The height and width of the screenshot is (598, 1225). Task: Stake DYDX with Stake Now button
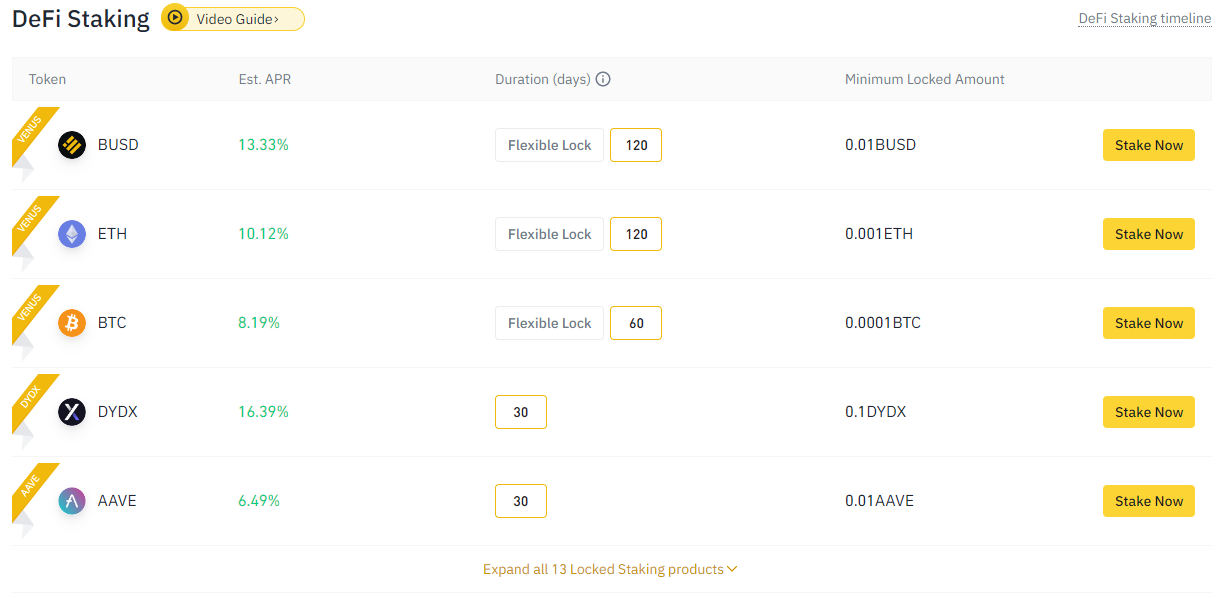[x=1148, y=412]
